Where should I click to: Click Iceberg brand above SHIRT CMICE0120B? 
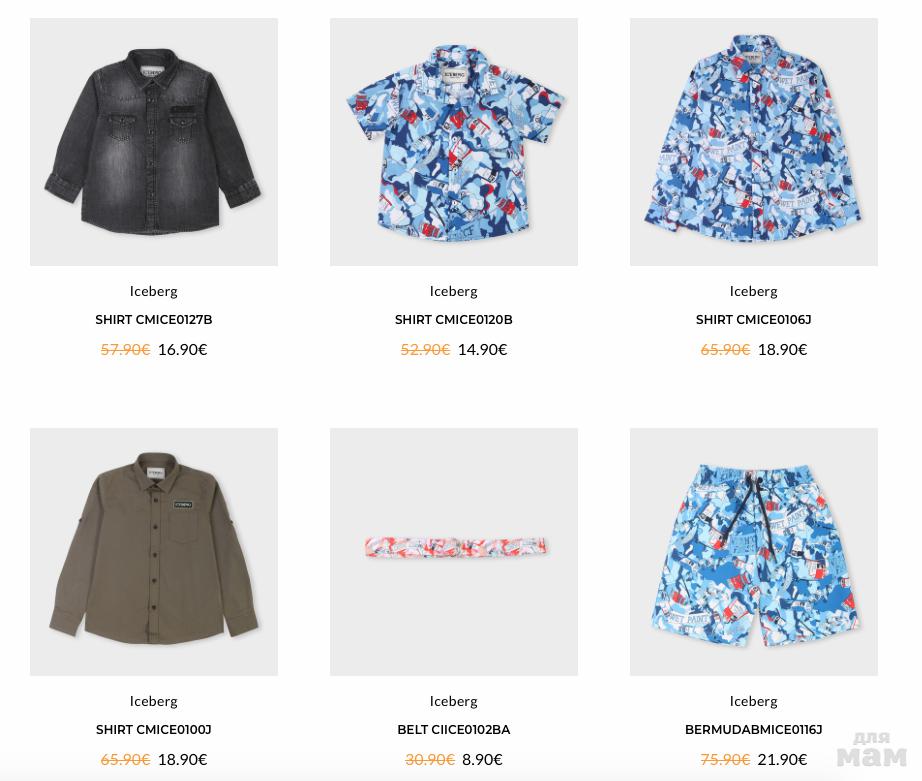[453, 291]
